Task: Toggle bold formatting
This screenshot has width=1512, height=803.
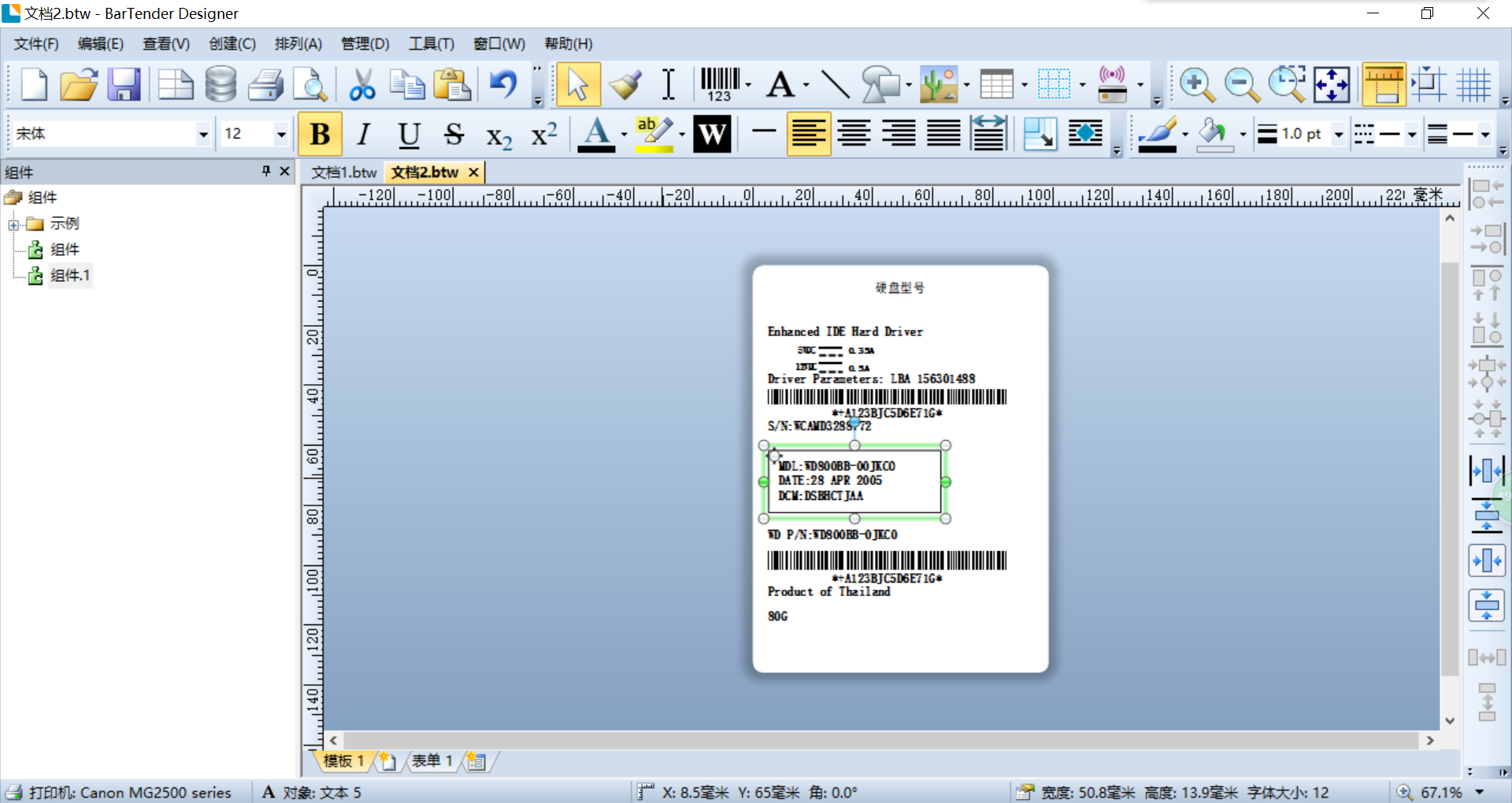Action: 320,134
